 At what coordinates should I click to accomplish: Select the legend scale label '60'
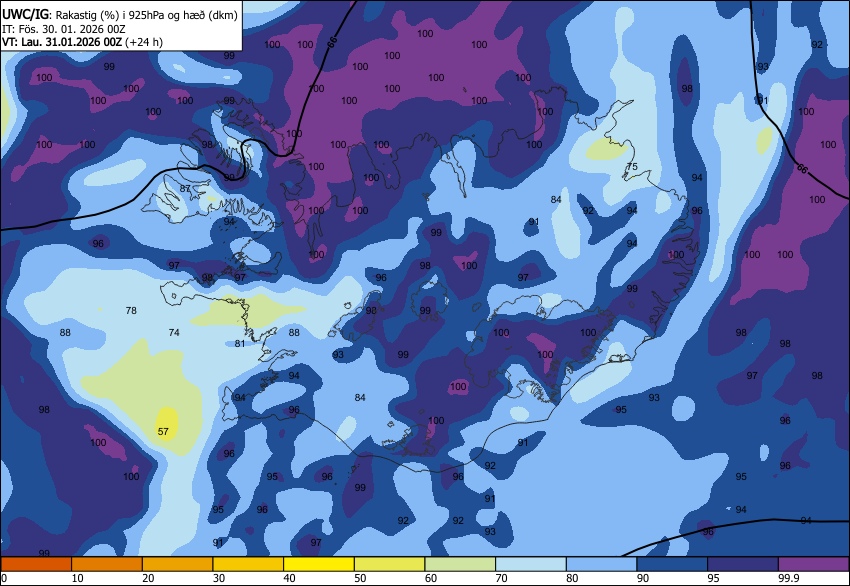[431, 578]
